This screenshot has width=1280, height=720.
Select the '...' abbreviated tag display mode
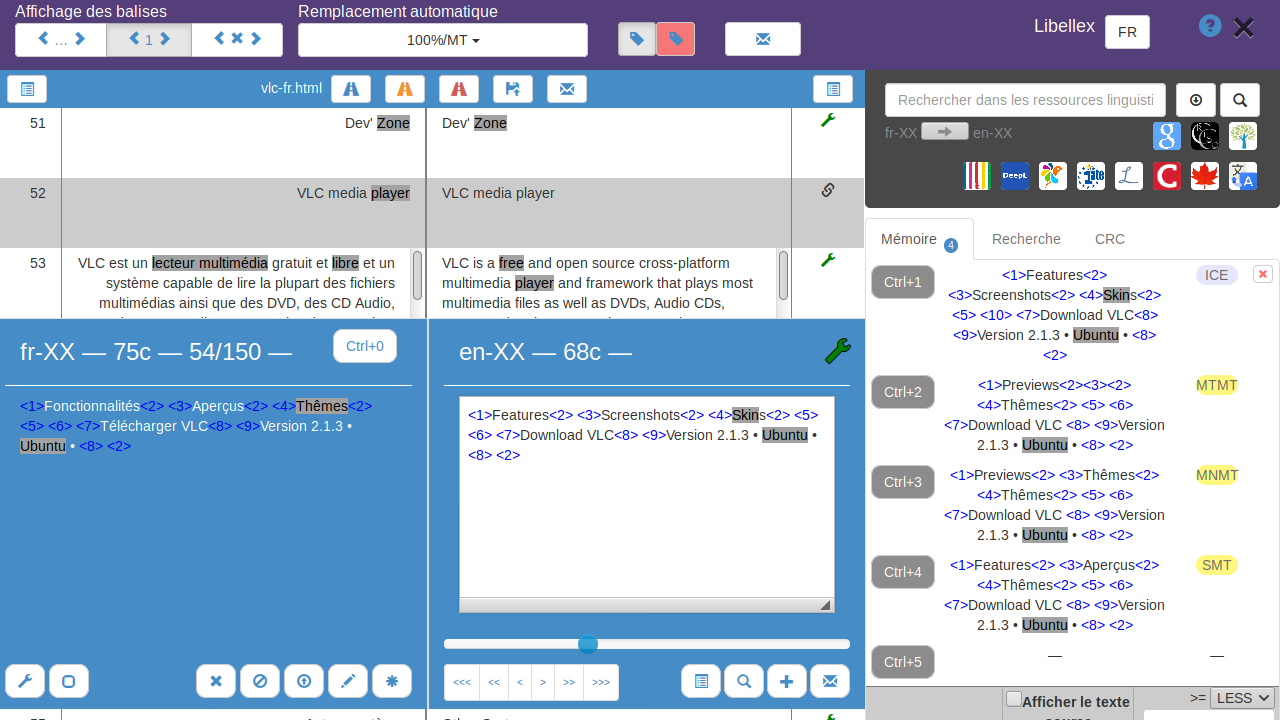[x=61, y=39]
